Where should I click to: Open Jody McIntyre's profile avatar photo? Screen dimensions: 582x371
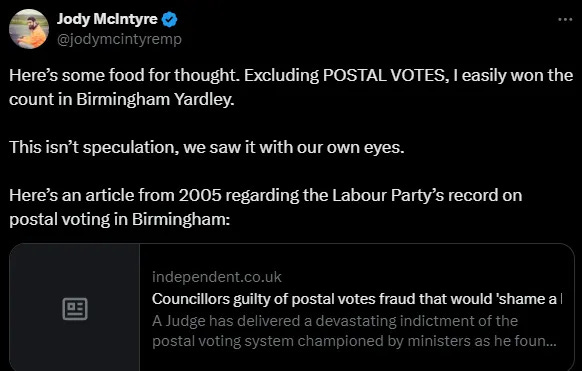(x=29, y=29)
